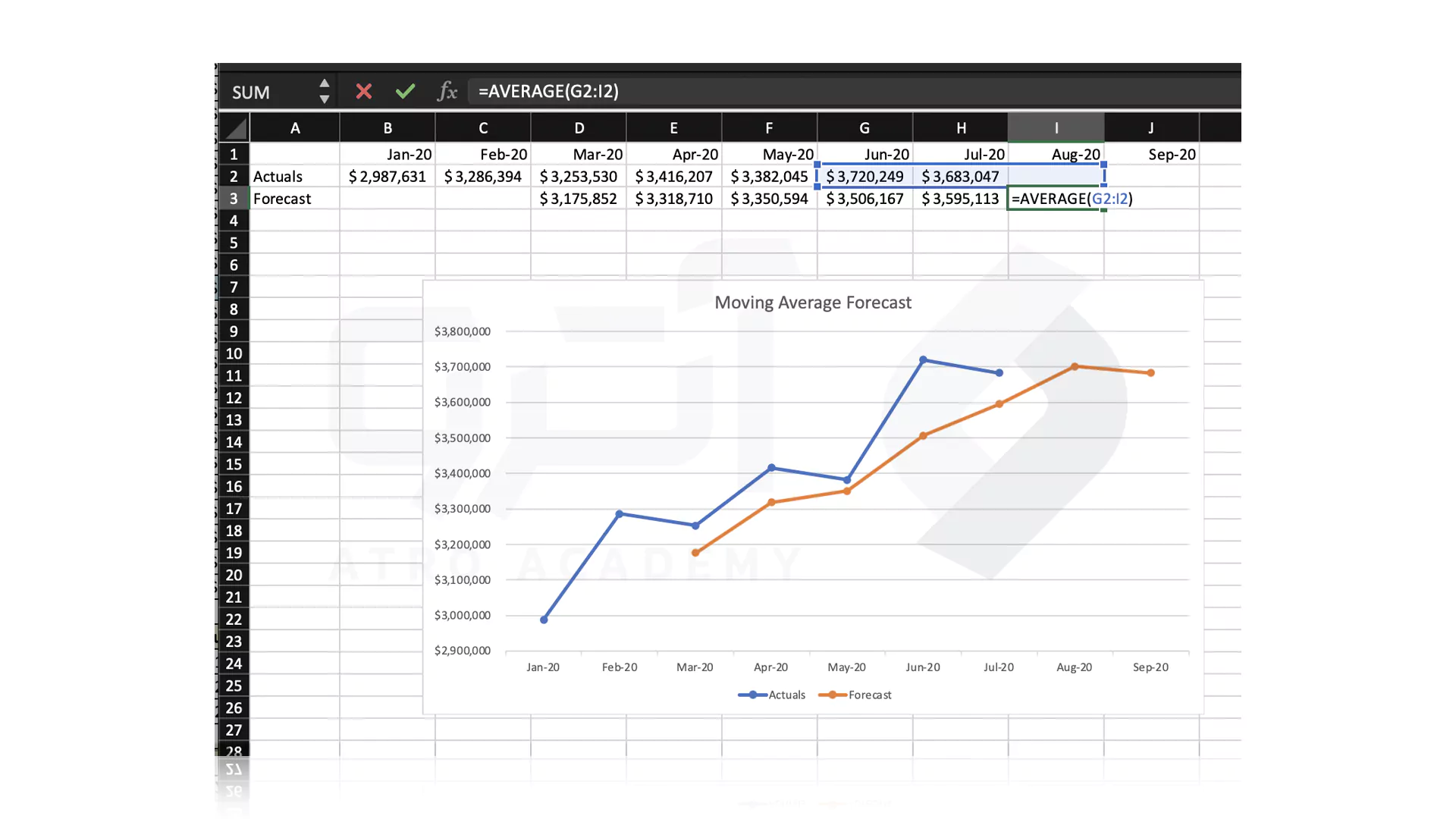This screenshot has width=1456, height=819.
Task: Click cell with $ 3,382,045
Action: coord(770,177)
